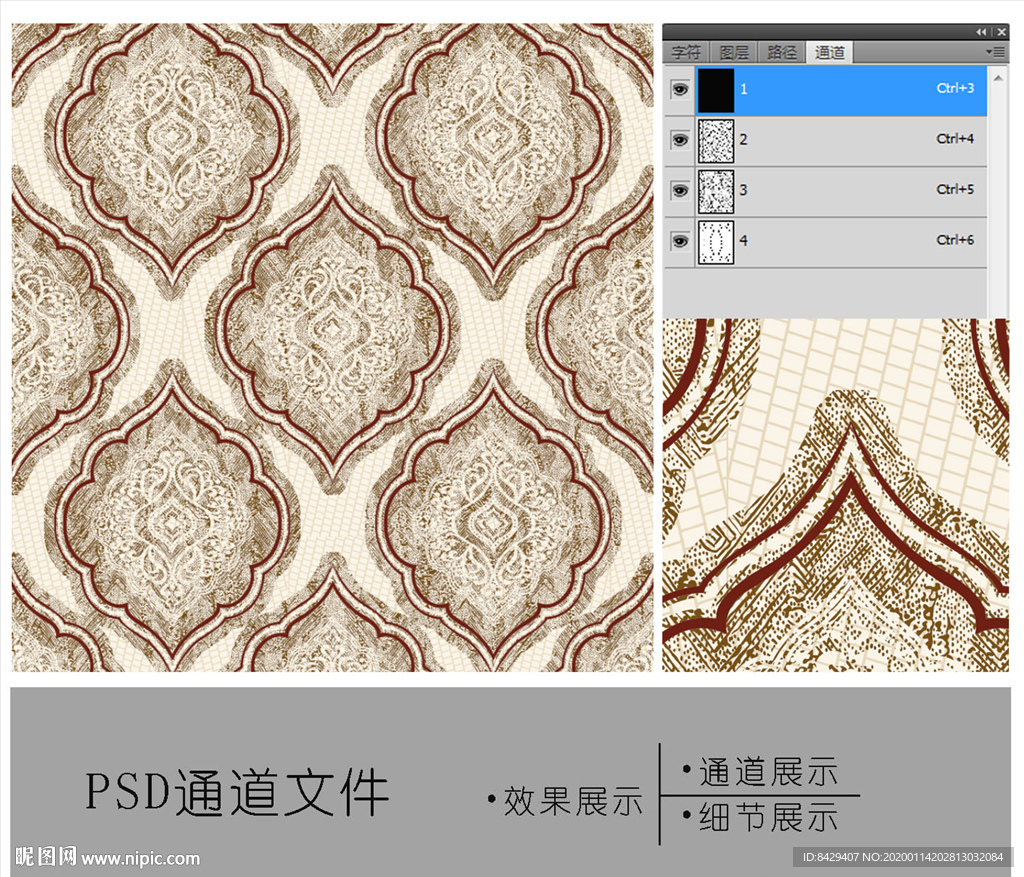Click the Ctrl+3 shortcut label
The image size is (1024, 877).
tap(955, 88)
